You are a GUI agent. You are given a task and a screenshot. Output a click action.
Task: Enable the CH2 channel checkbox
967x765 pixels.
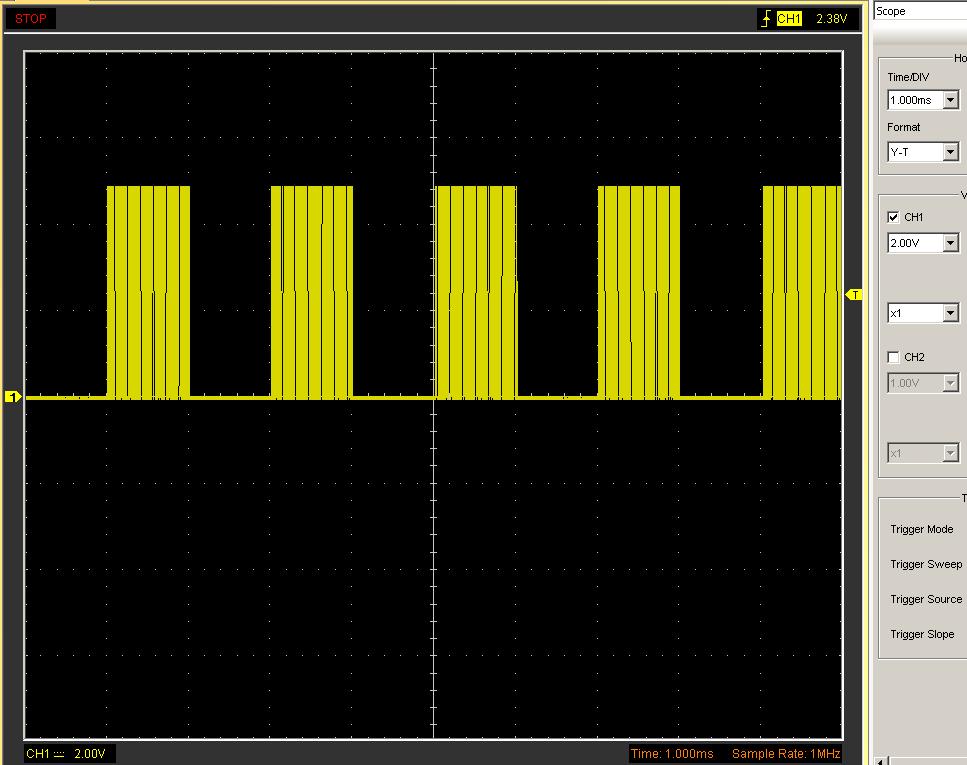pos(893,357)
